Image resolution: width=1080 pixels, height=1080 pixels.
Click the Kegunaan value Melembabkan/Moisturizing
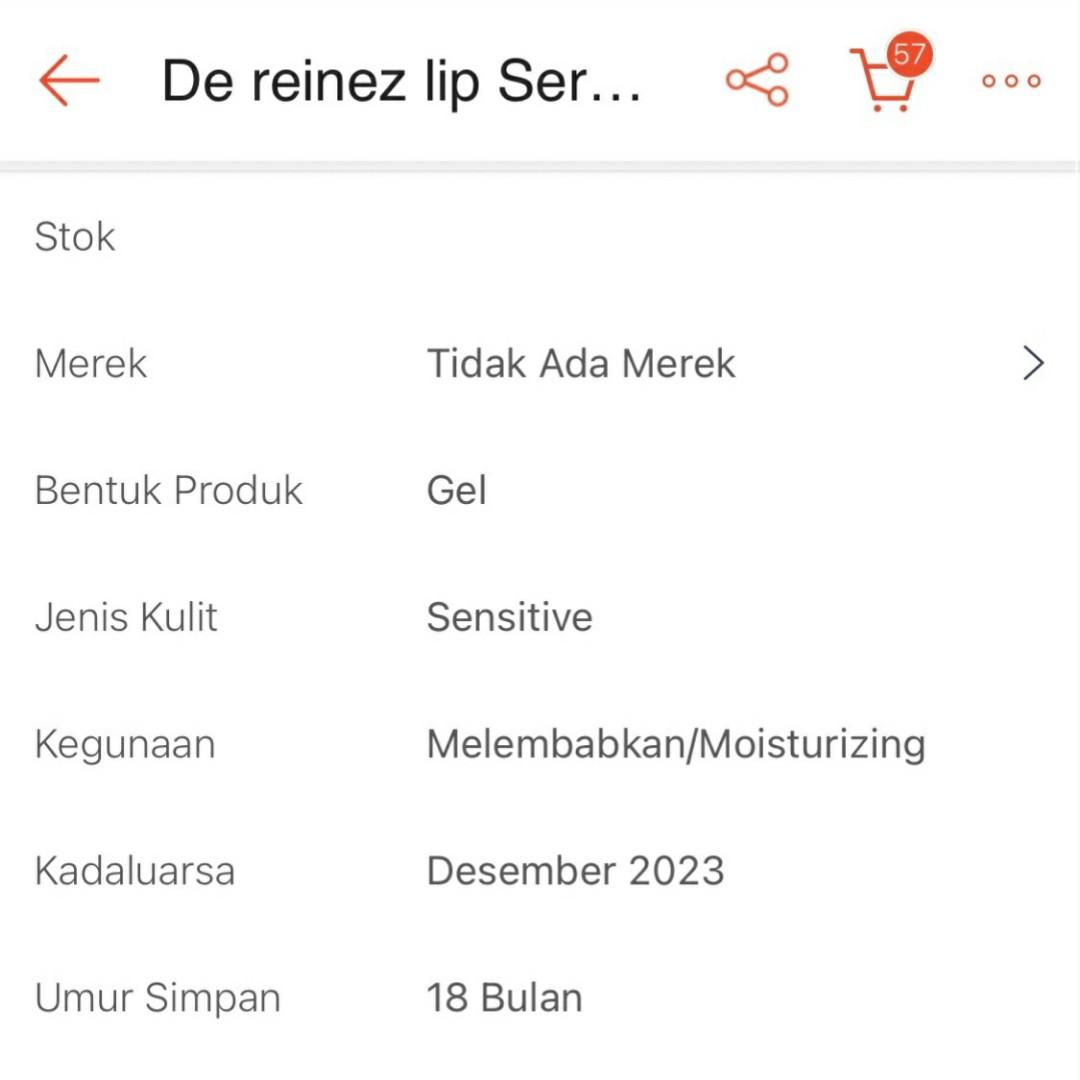pos(676,743)
